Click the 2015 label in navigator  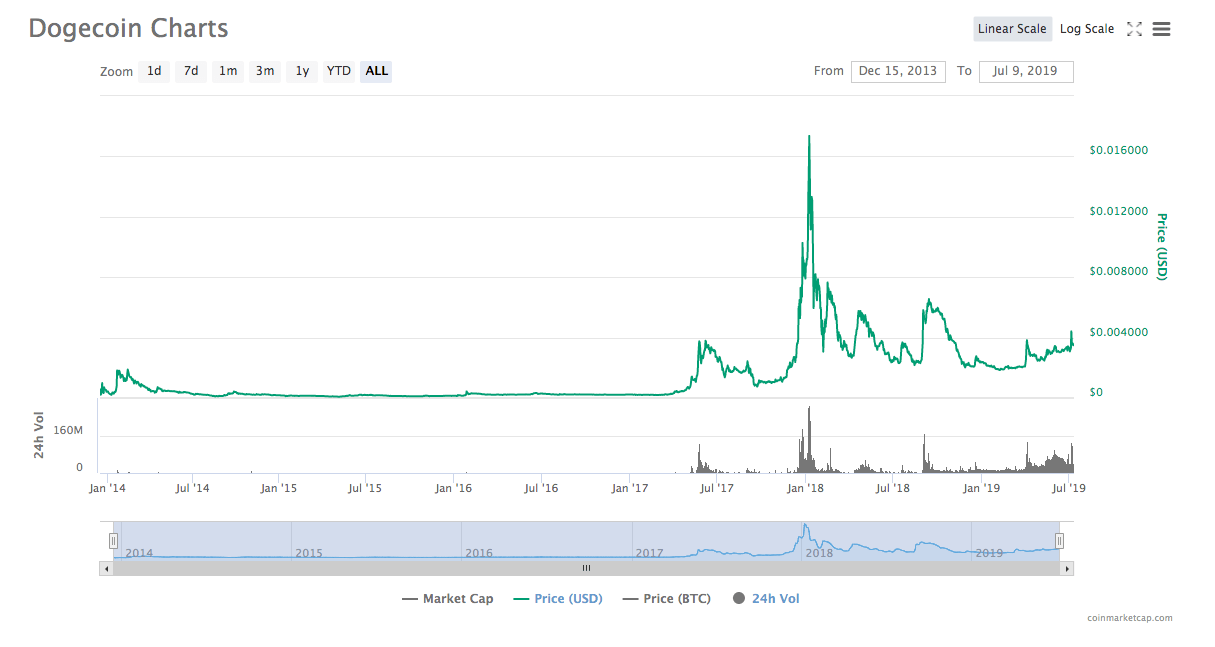coord(309,553)
